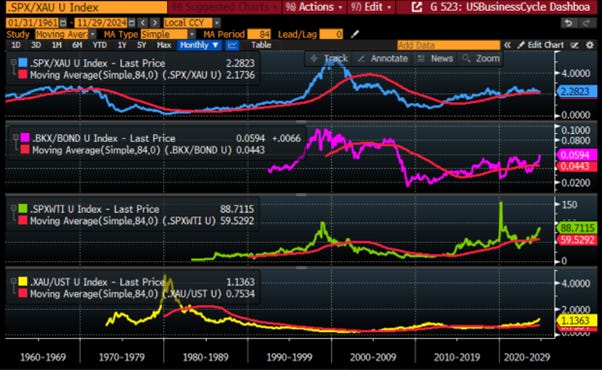The height and width of the screenshot is (370, 602).
Task: Click the 2.2823 axis value label
Action: pyautogui.click(x=577, y=91)
